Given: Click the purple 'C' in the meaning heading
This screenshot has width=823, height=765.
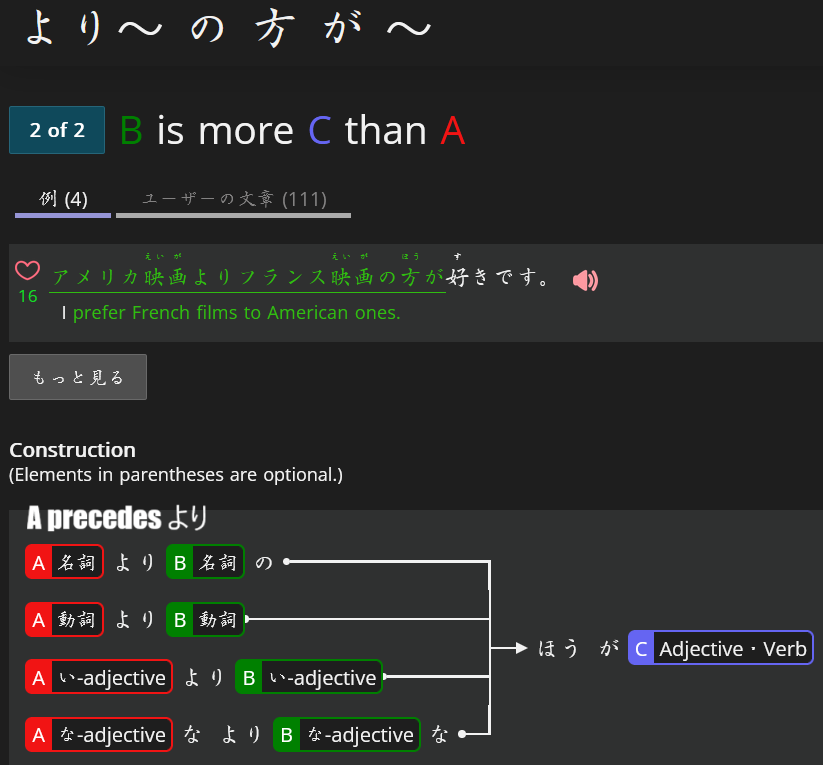Looking at the screenshot, I should [320, 131].
